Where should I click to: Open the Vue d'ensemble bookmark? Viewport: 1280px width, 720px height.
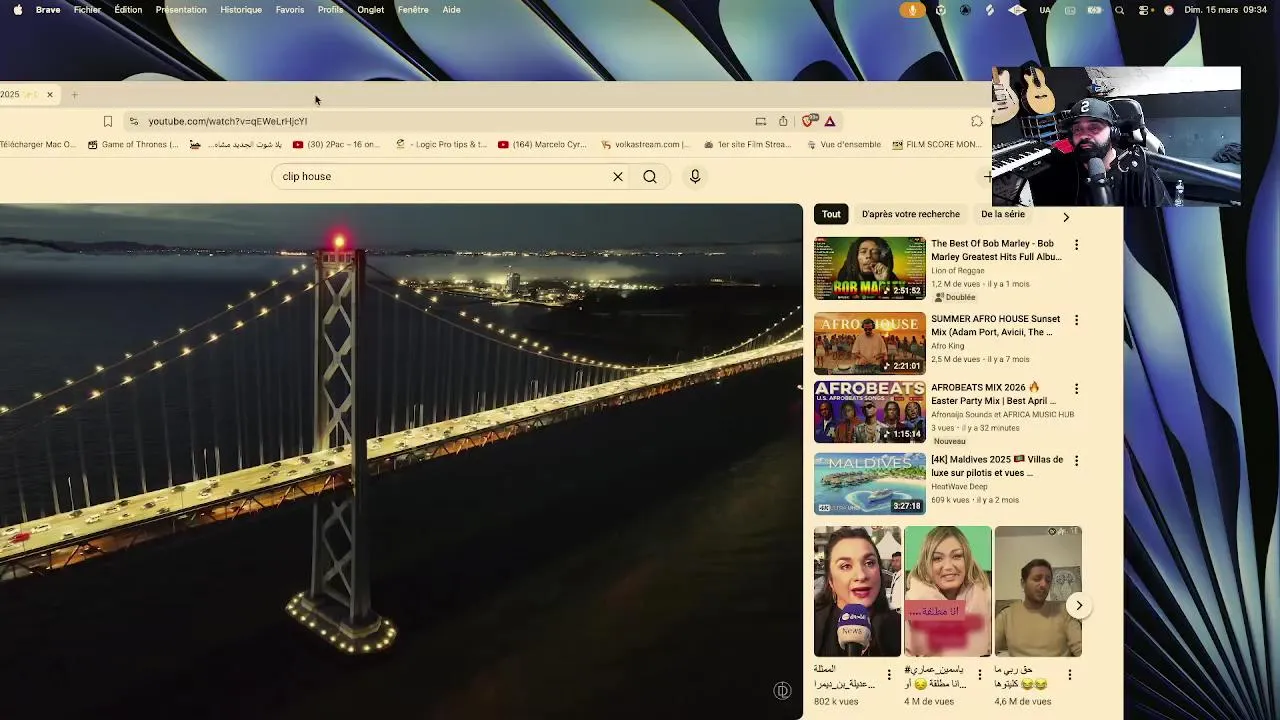[843, 144]
